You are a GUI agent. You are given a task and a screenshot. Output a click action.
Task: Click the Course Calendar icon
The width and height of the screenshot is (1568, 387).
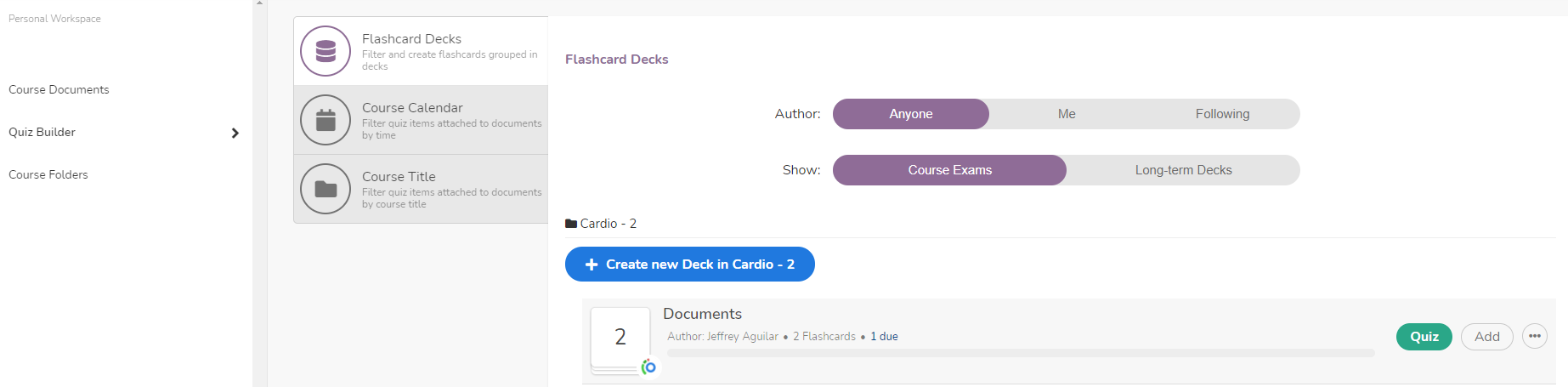(x=325, y=120)
